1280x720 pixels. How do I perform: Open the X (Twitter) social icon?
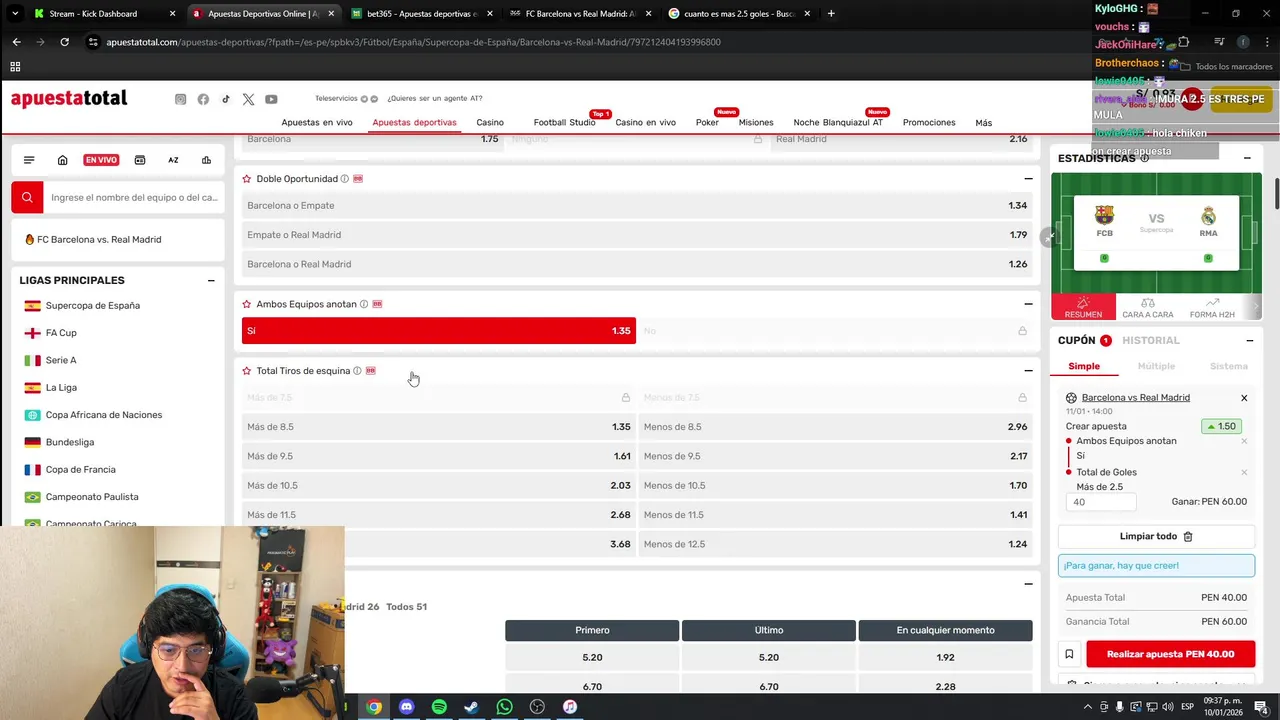(x=248, y=99)
